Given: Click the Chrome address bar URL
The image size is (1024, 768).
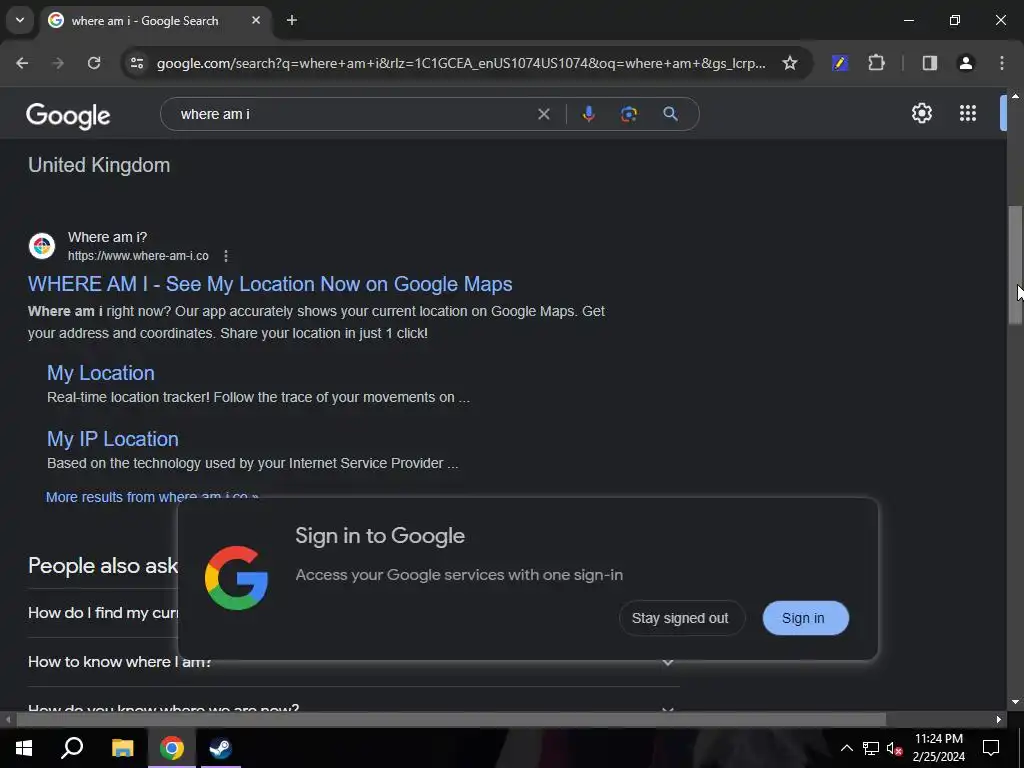Looking at the screenshot, I should click(x=461, y=63).
